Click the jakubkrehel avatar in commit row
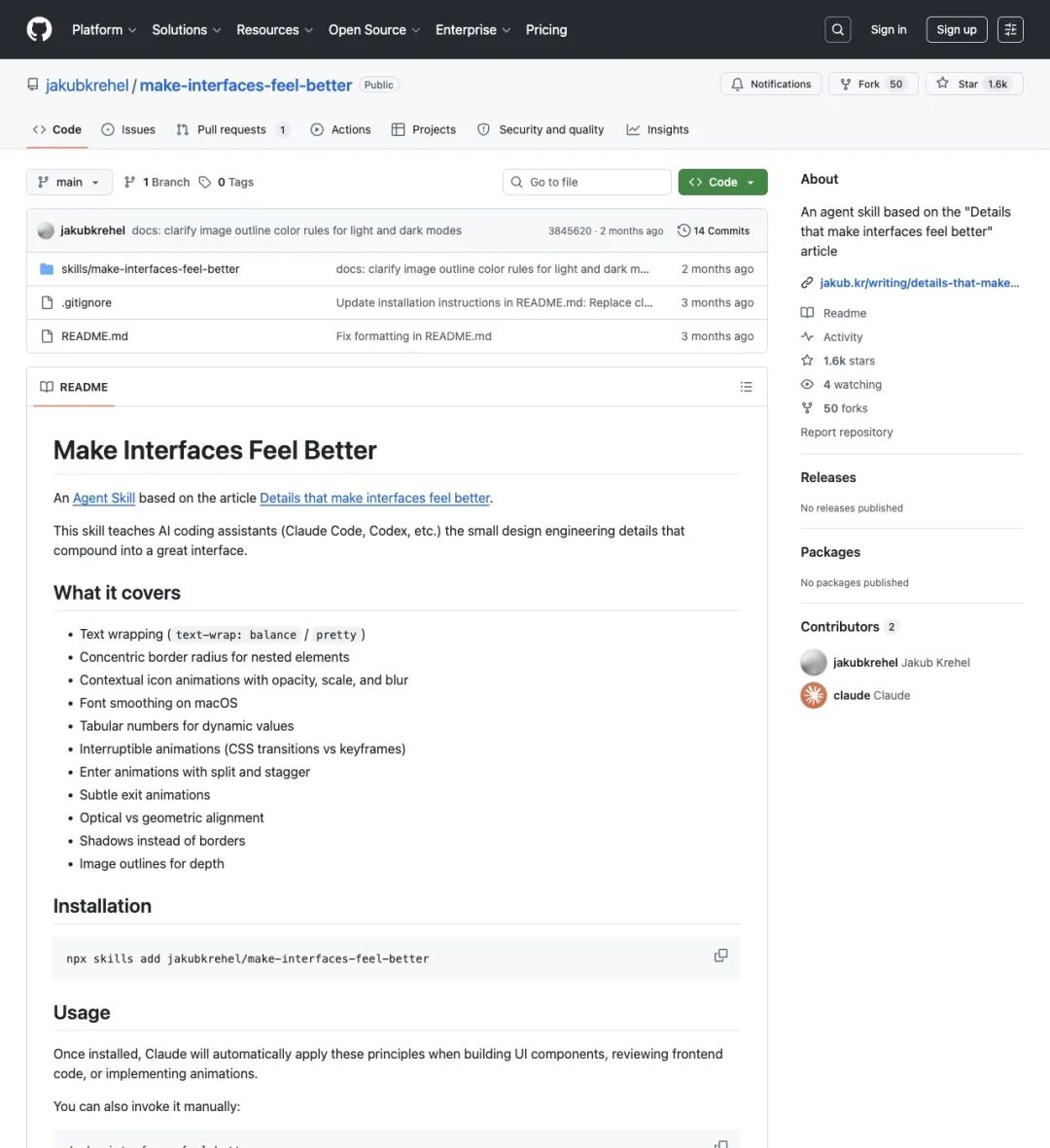The width and height of the screenshot is (1050, 1148). pyautogui.click(x=46, y=230)
